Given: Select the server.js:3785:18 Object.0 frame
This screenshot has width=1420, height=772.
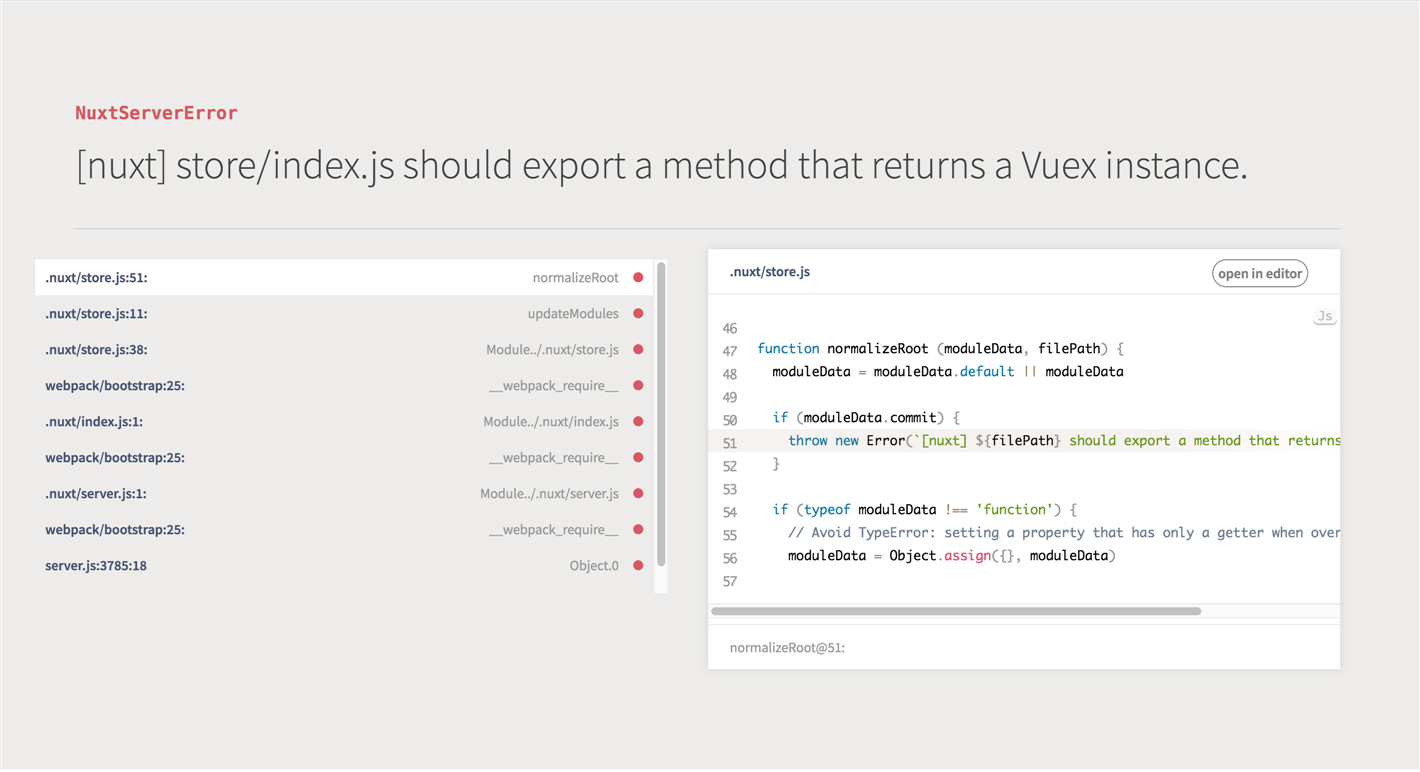Looking at the screenshot, I should coord(344,566).
